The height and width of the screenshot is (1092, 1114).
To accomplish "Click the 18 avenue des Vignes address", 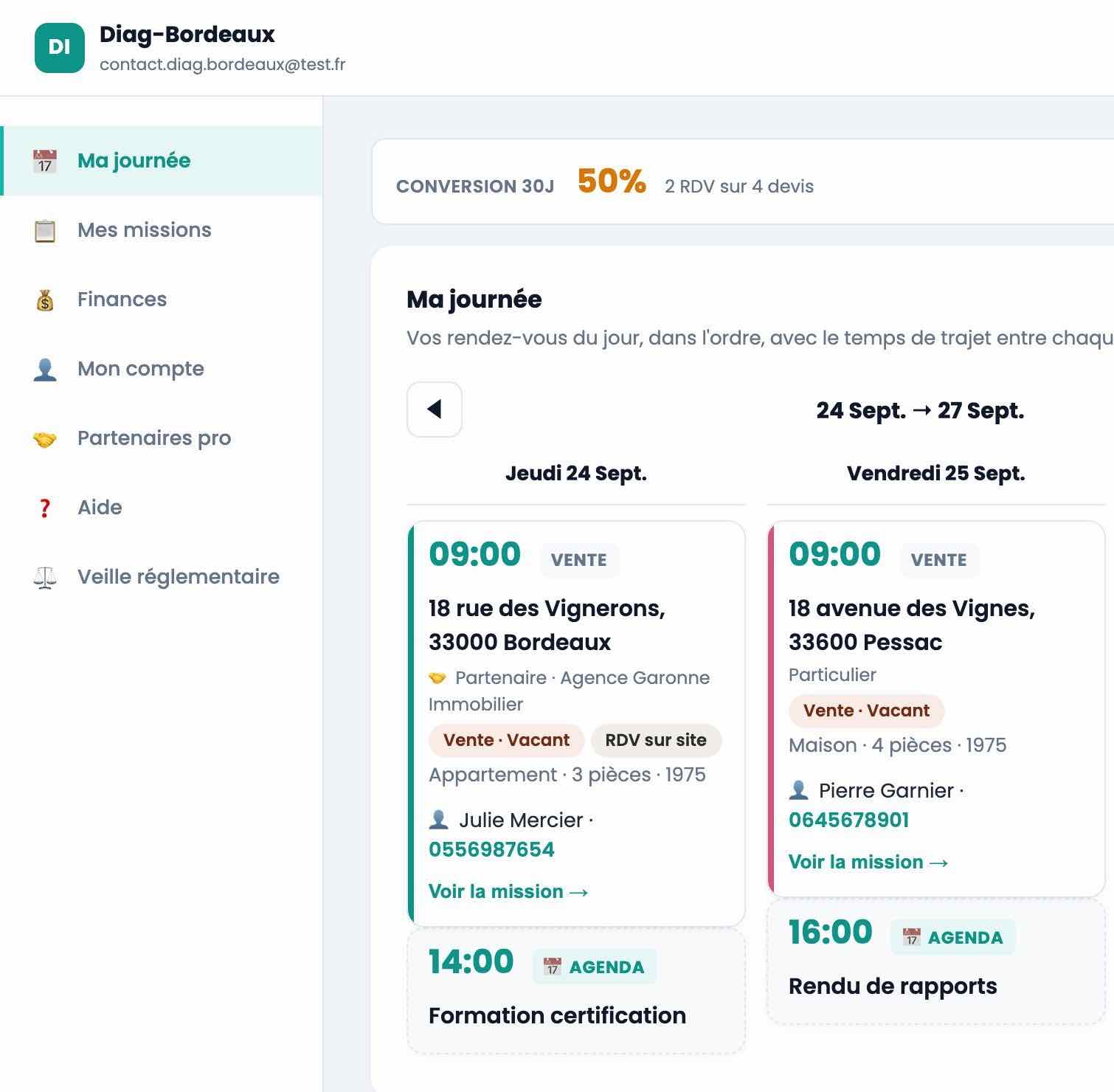I will 912,625.
